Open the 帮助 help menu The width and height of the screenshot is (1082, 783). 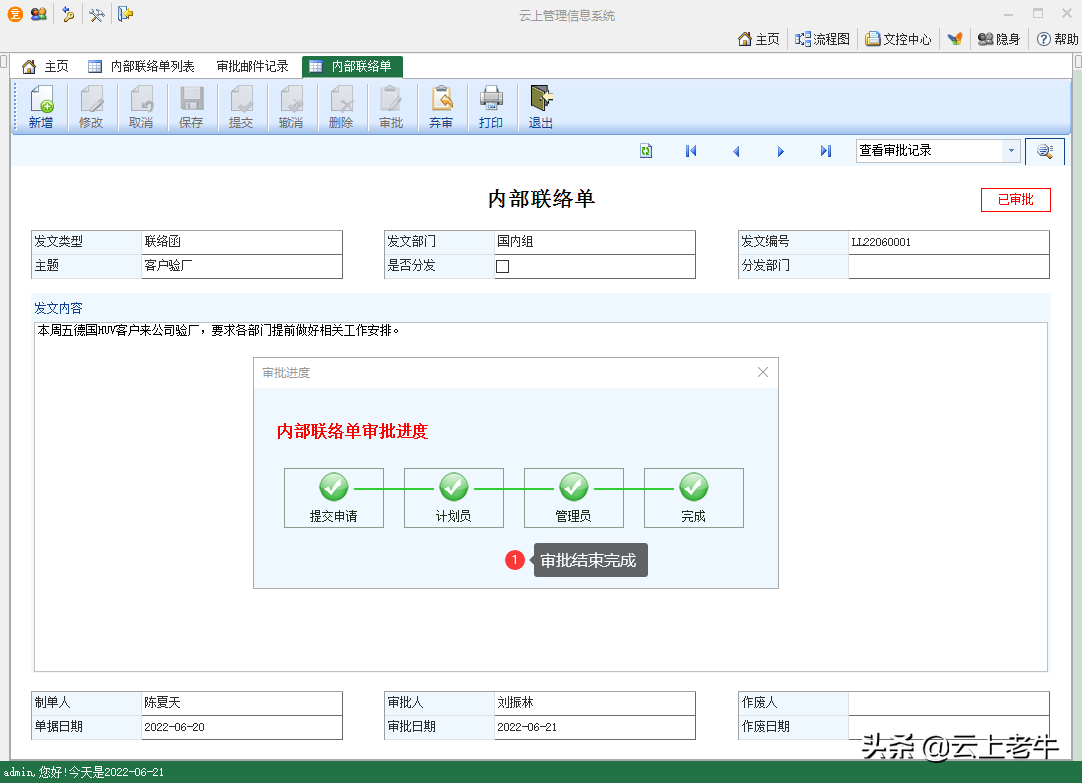tap(1058, 39)
